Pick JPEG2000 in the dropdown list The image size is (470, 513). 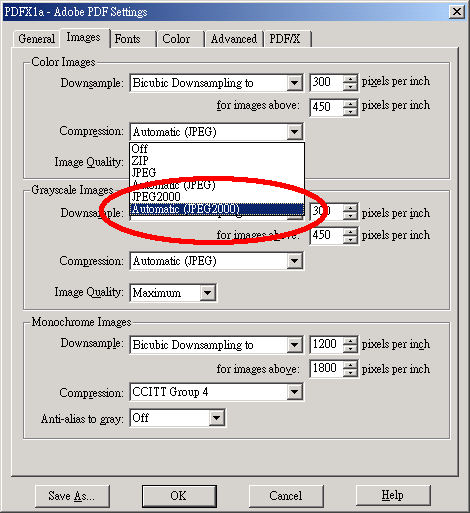click(217, 197)
